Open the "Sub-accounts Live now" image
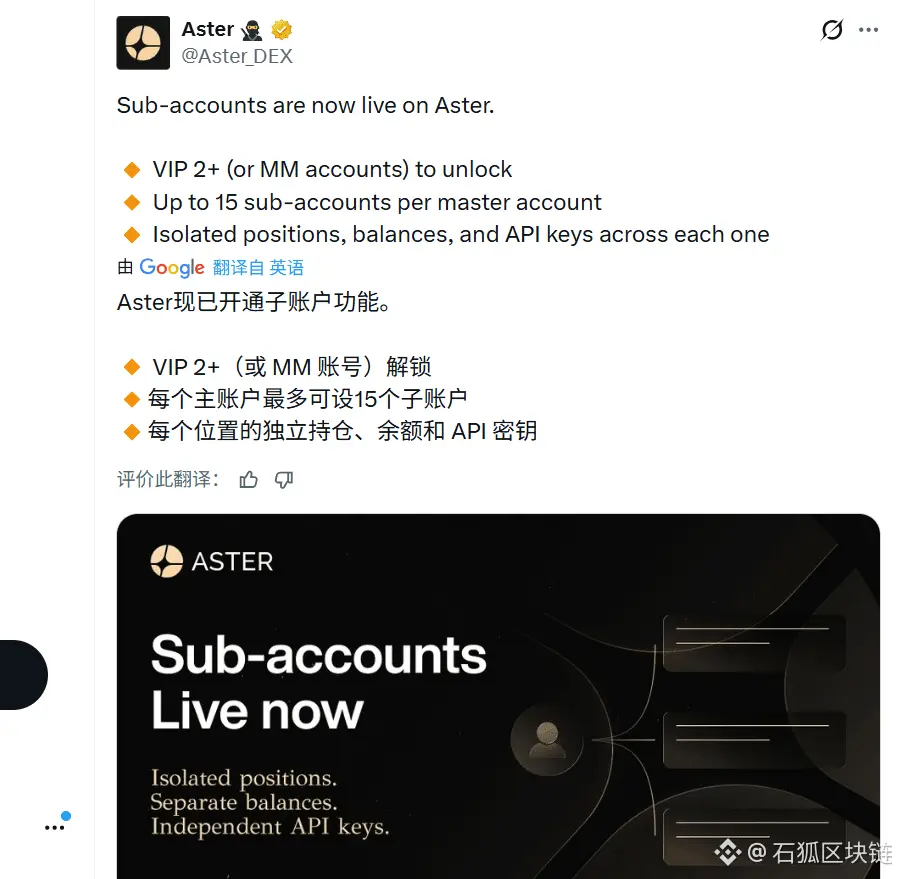The height and width of the screenshot is (879, 900). (498, 696)
